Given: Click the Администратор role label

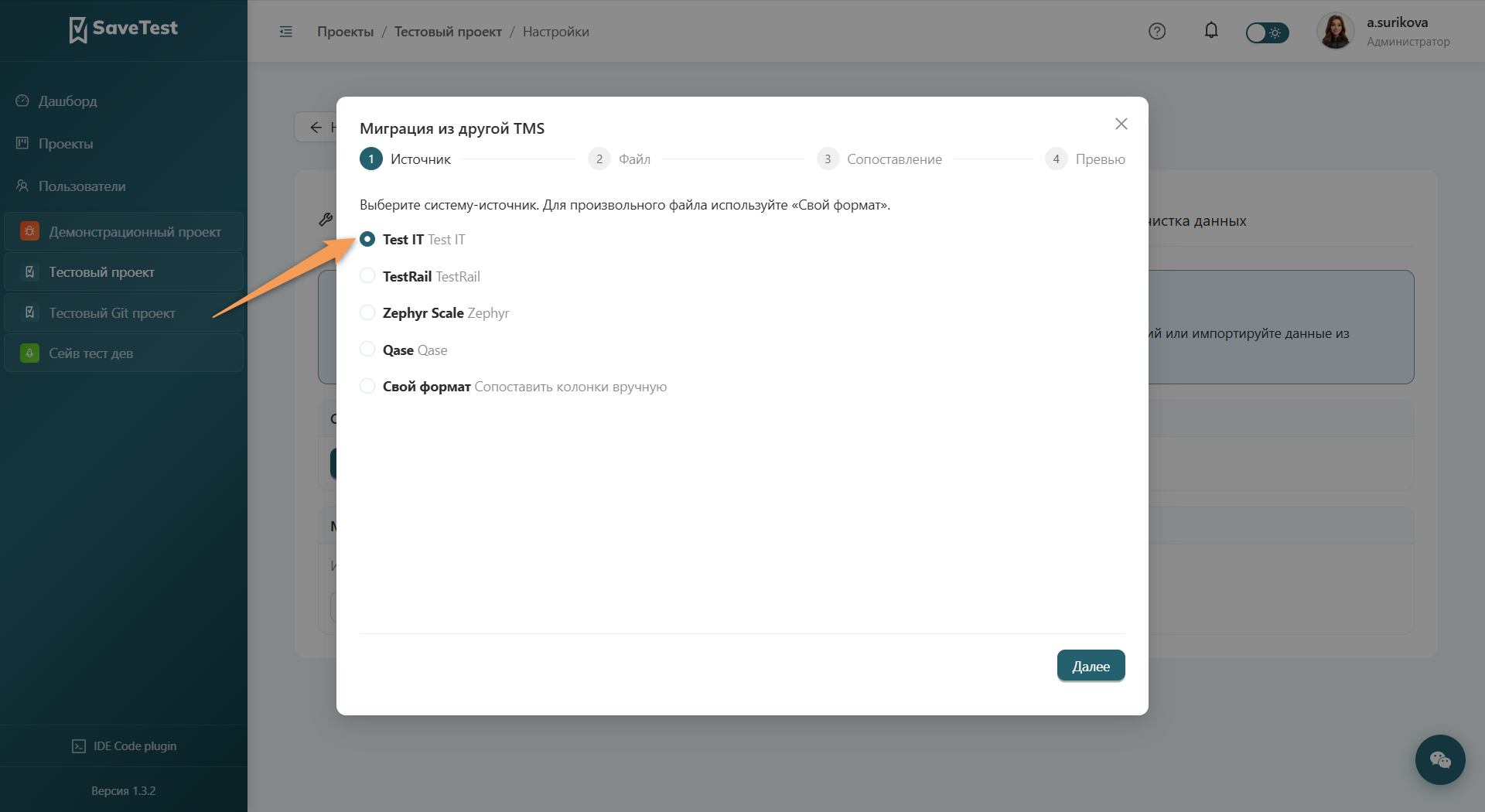Looking at the screenshot, I should point(1408,42).
